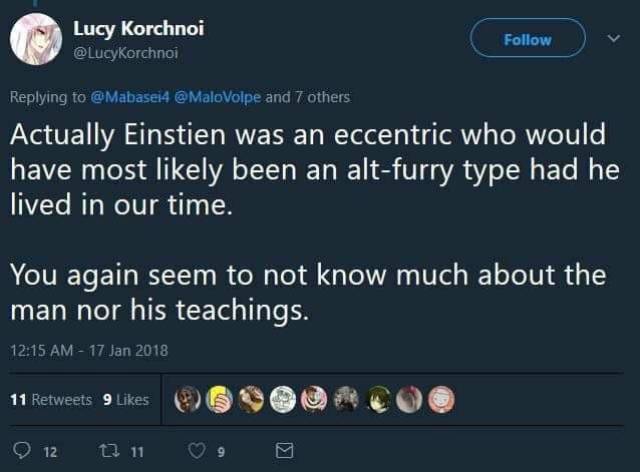Screen dimensions: 640x472
Task: Click the last pink liker avatar
Action: (x=441, y=399)
